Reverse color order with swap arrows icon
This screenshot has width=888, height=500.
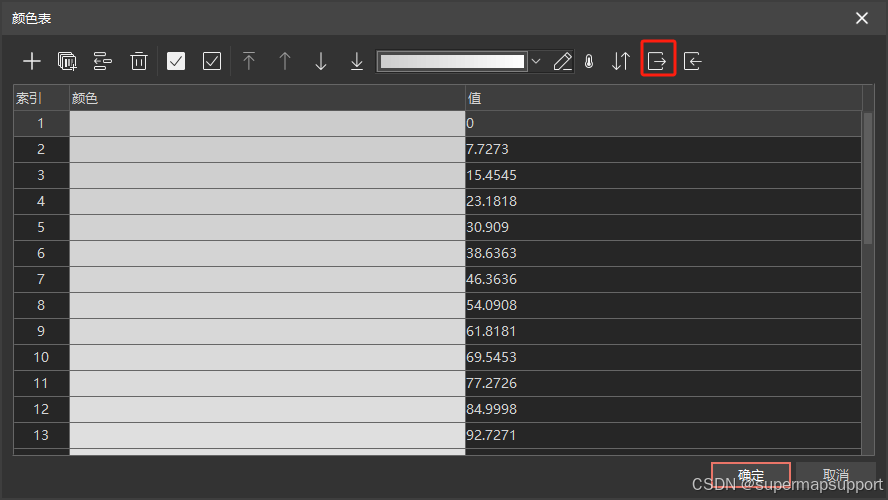pyautogui.click(x=621, y=61)
